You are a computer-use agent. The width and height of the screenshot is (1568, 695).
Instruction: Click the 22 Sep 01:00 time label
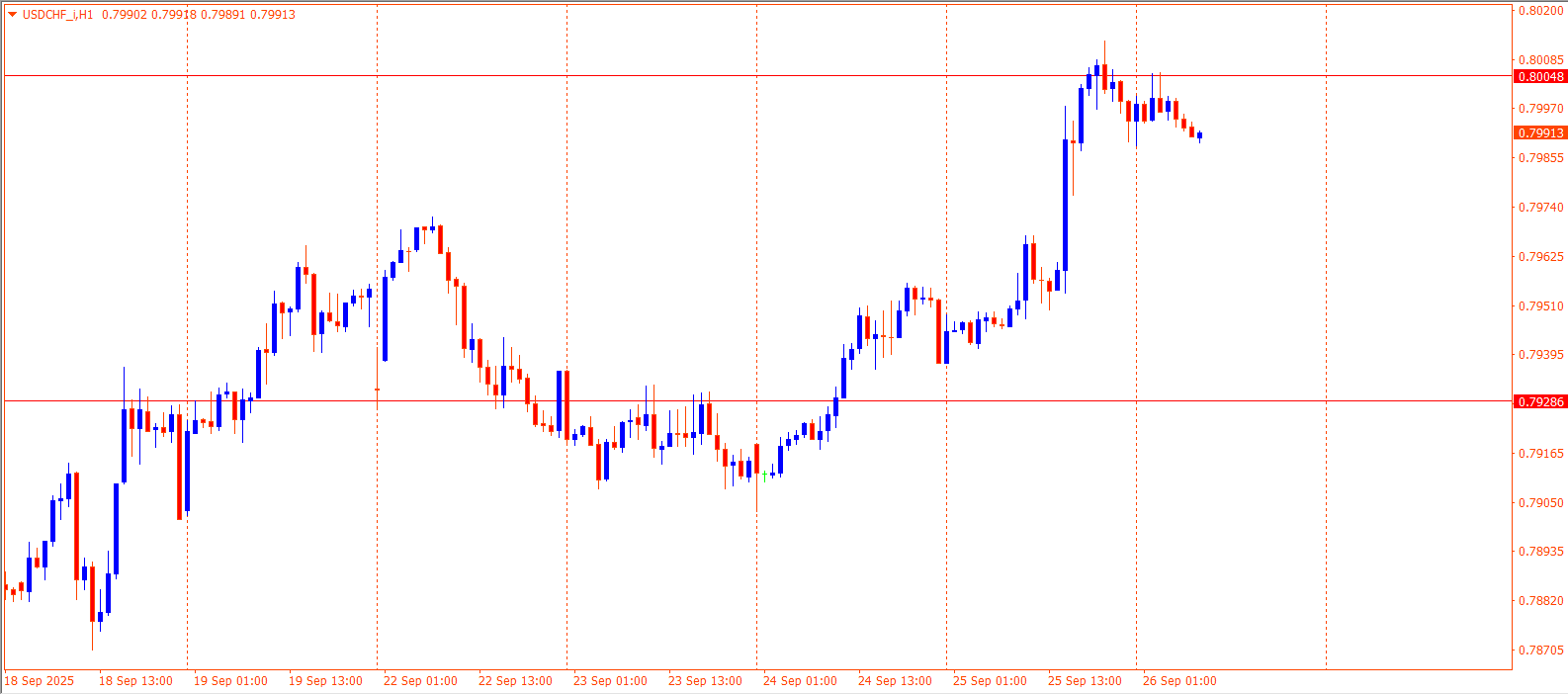420,681
